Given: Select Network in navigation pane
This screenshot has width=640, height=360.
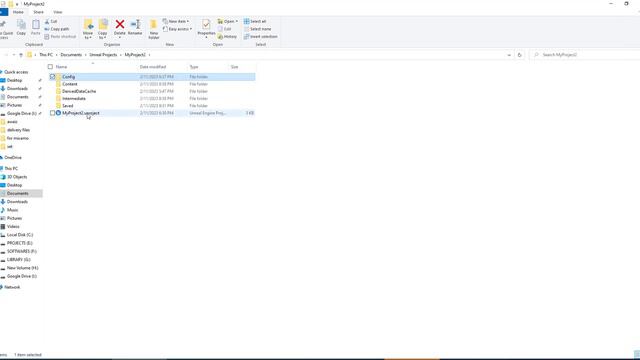Looking at the screenshot, I should (x=12, y=287).
